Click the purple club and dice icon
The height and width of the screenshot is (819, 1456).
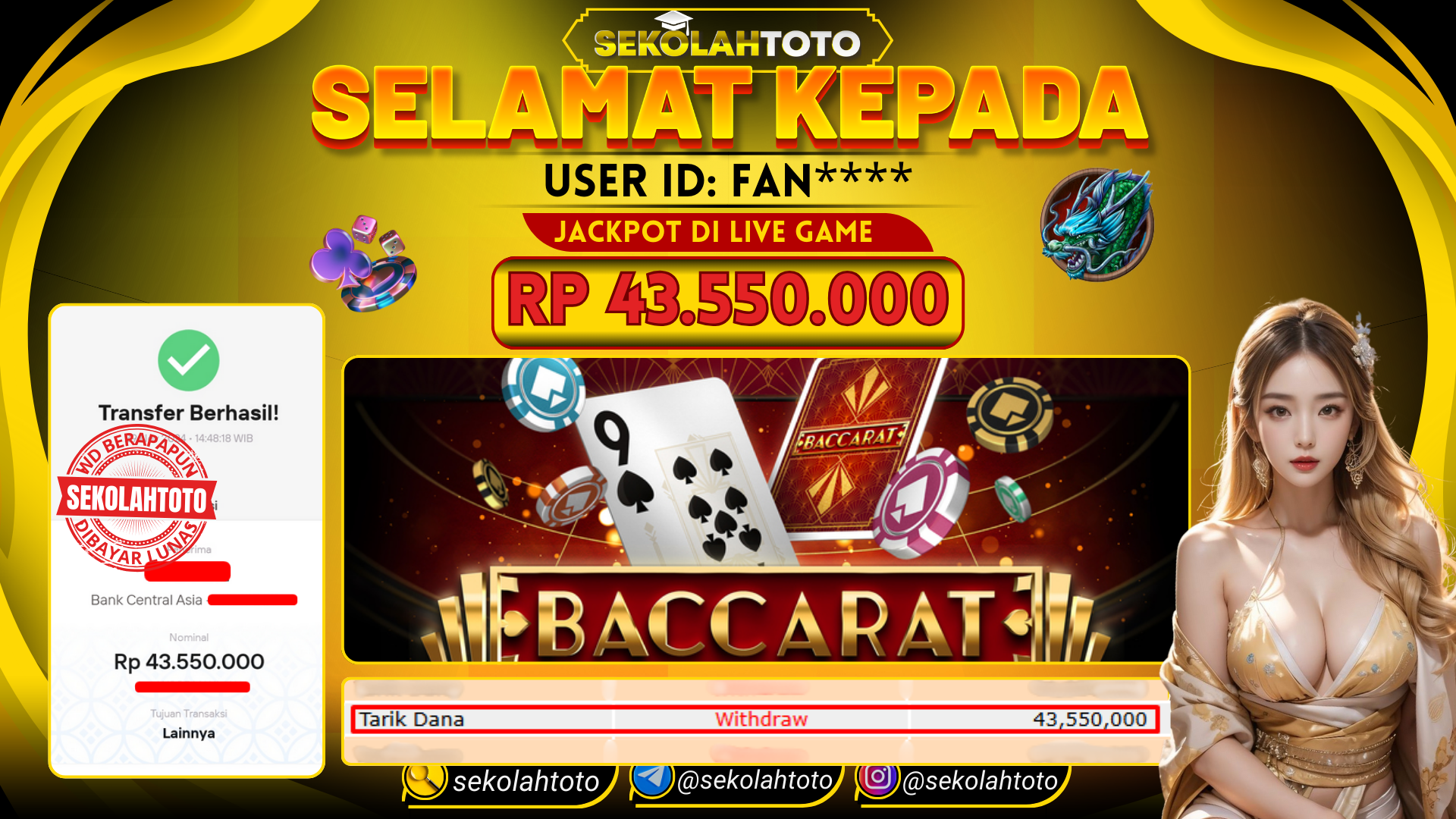(x=362, y=262)
